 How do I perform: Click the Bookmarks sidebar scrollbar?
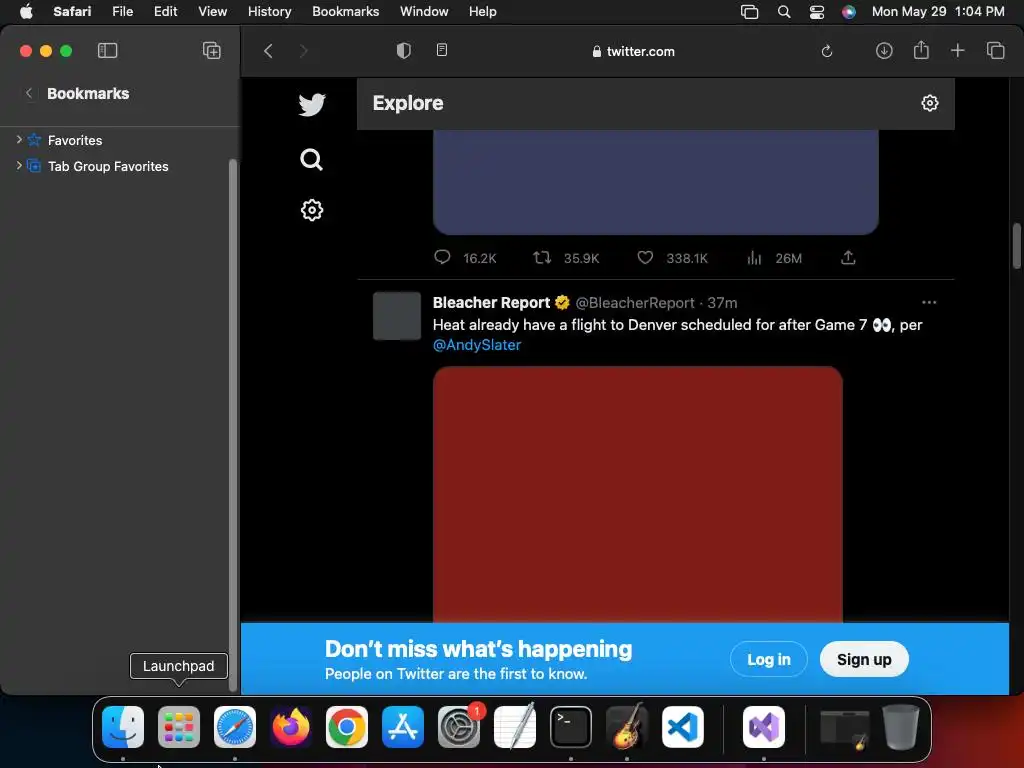[x=232, y=424]
